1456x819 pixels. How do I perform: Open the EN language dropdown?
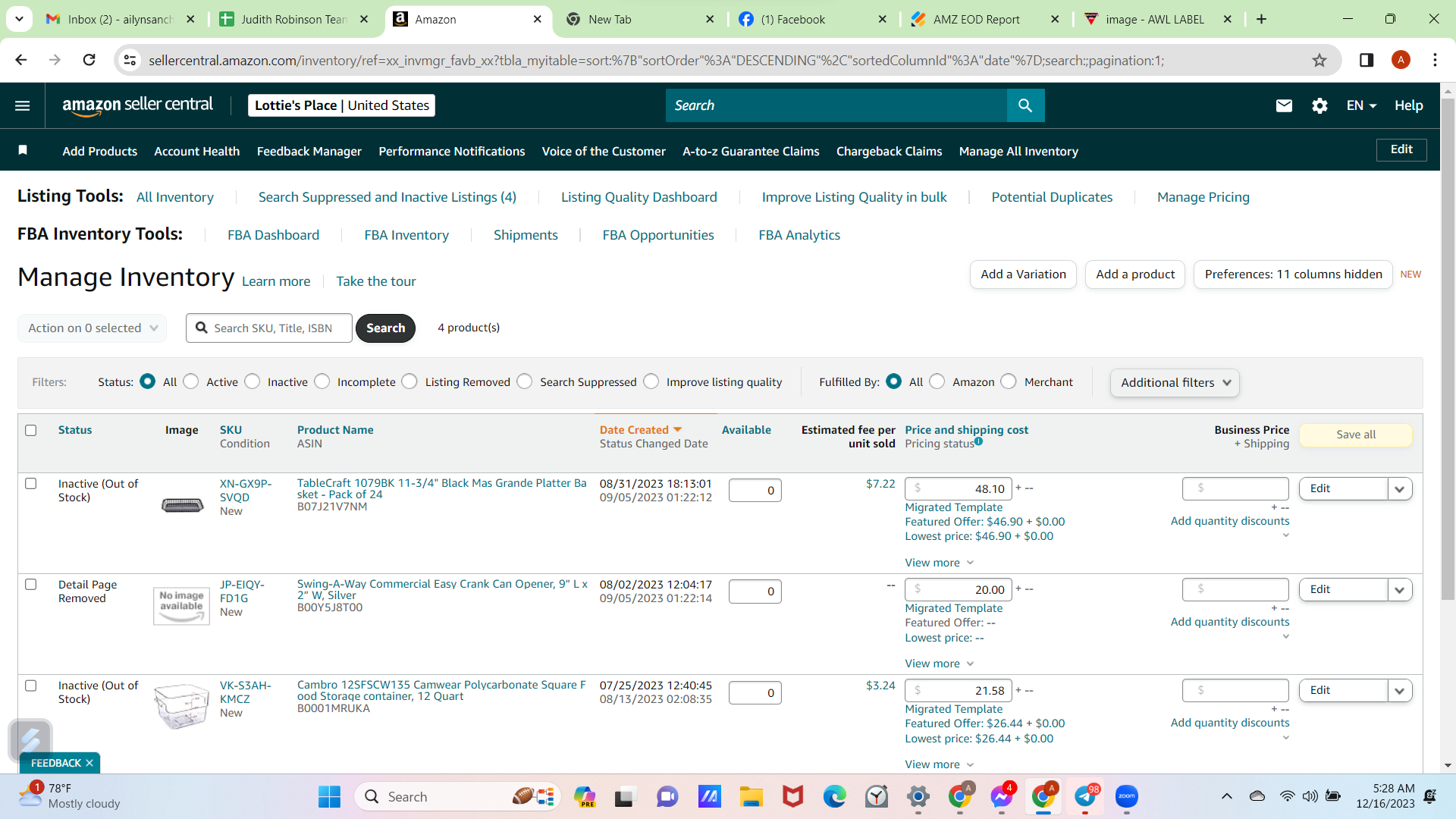coord(1361,105)
